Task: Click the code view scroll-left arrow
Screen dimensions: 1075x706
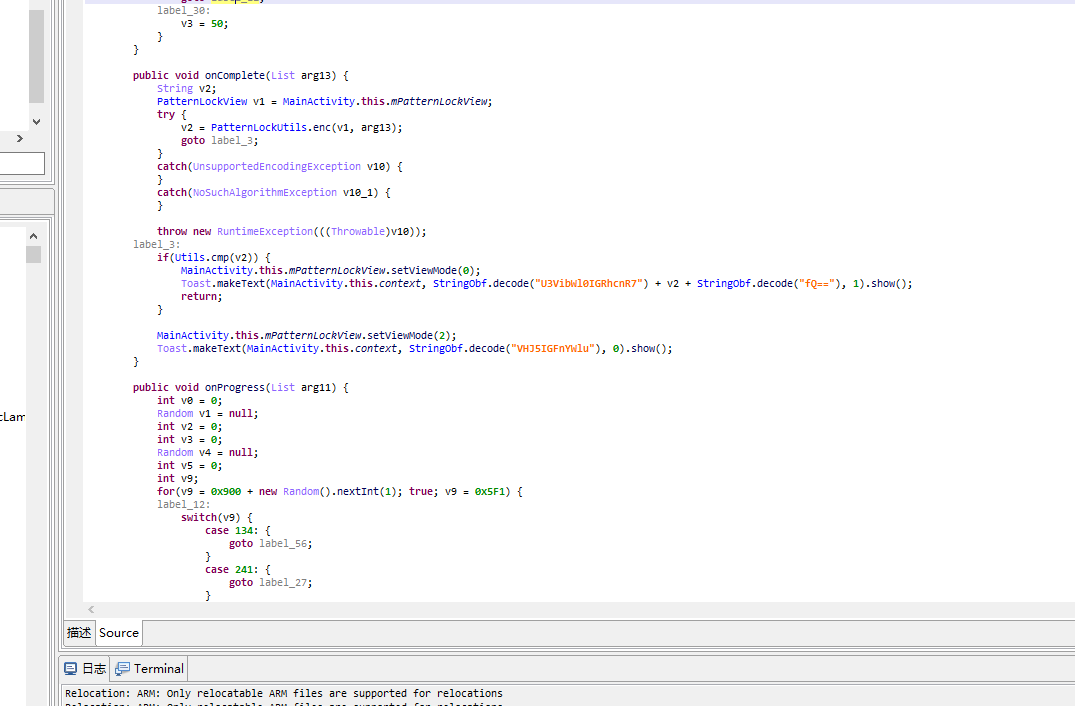Action: [x=91, y=609]
